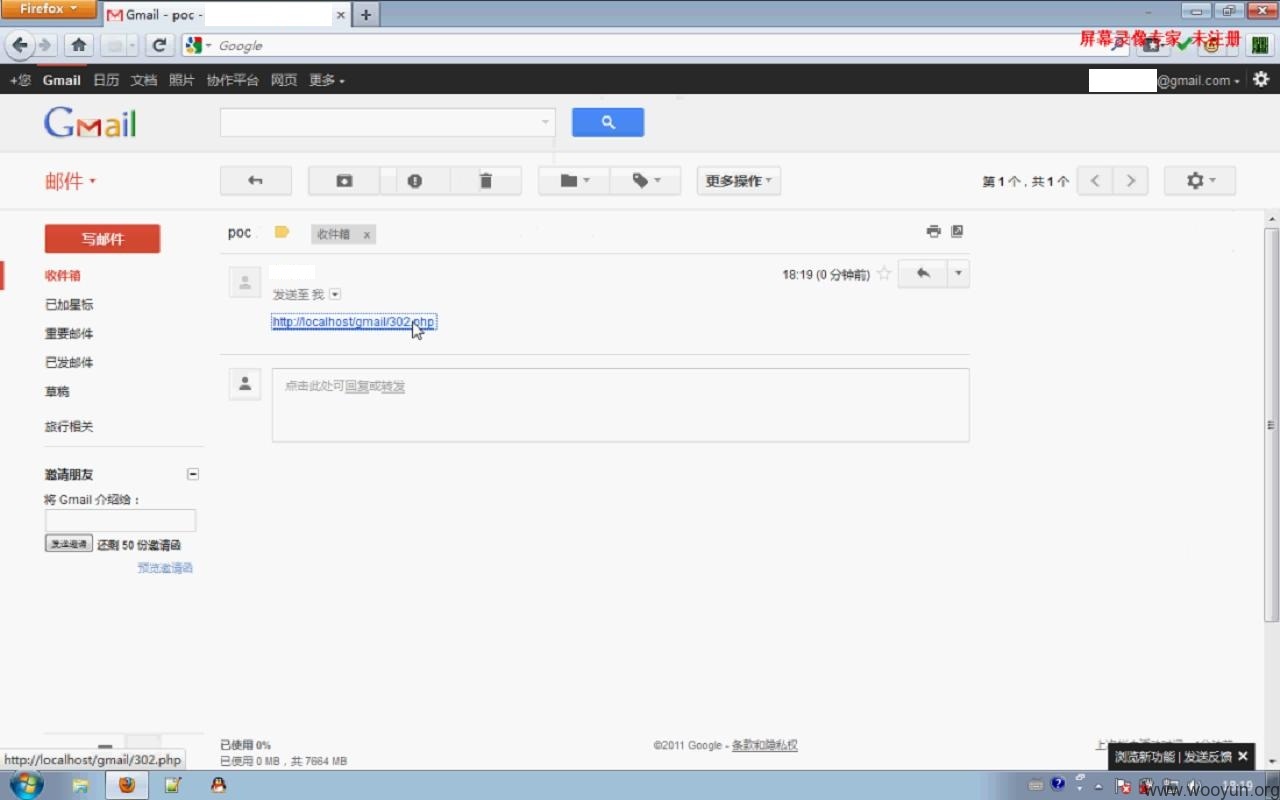Viewport: 1280px width, 800px height.
Task: Open the orange Firefox menu button
Action: pos(49,9)
